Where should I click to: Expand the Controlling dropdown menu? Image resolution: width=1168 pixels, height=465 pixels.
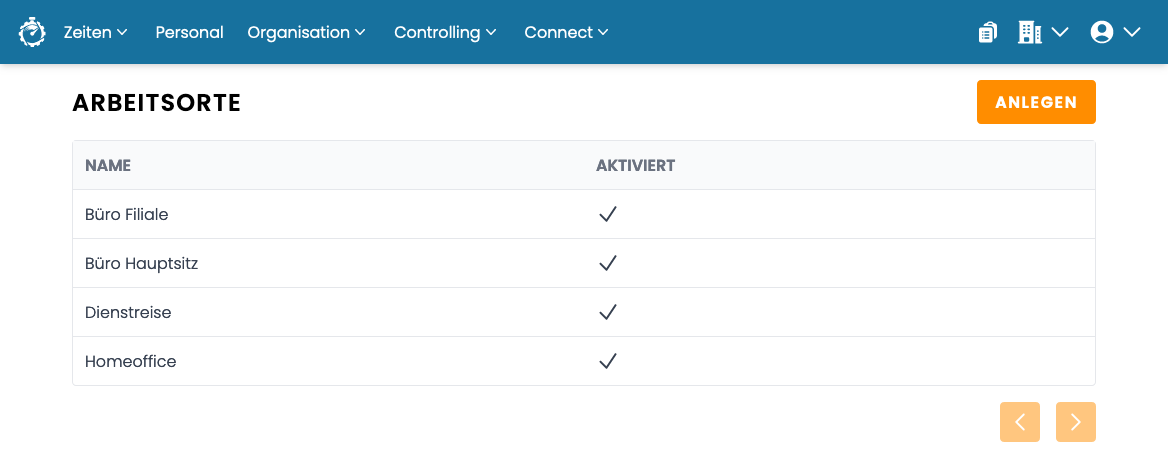[445, 32]
